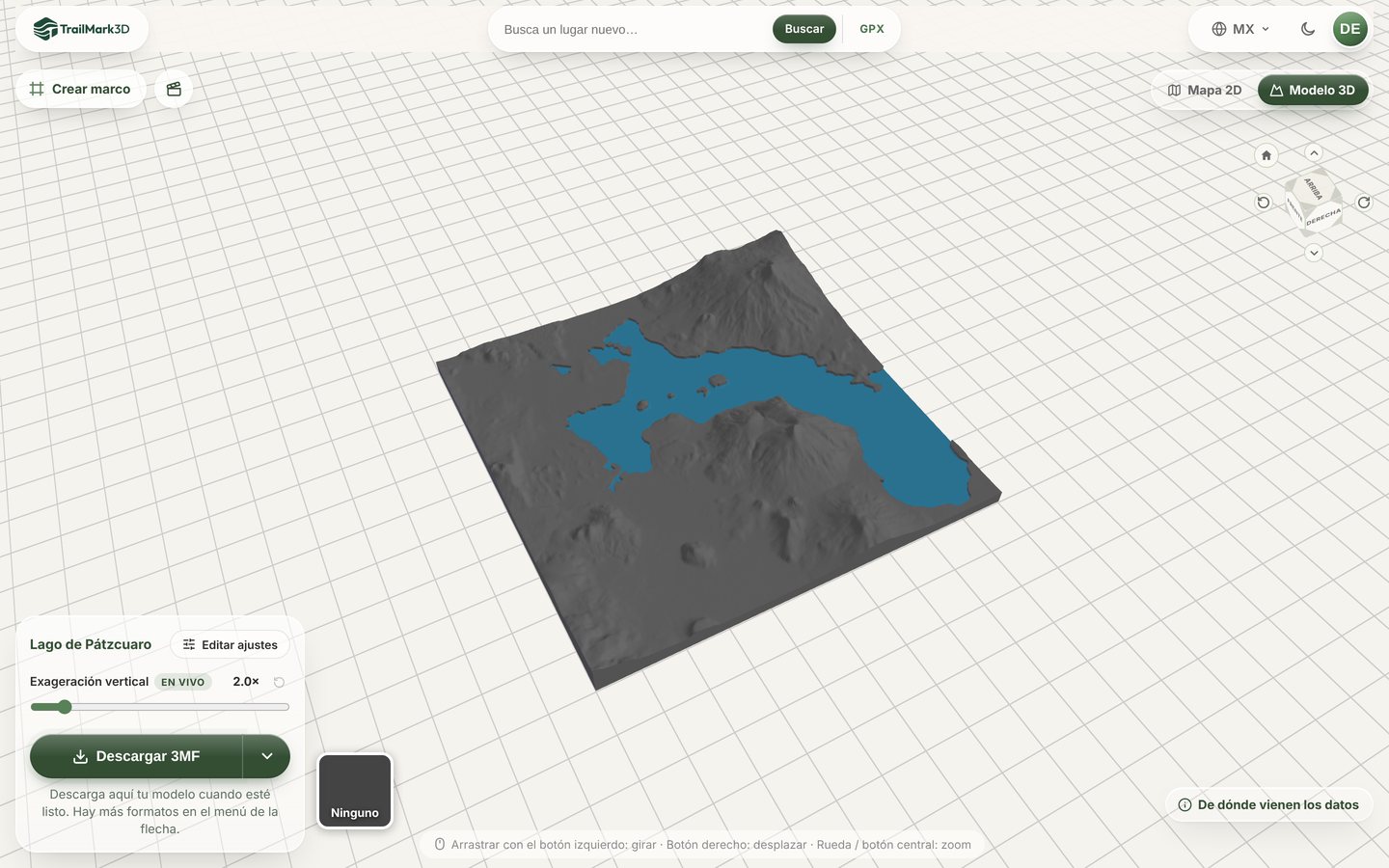
Task: Open Editar ajustes settings
Action: 231,644
